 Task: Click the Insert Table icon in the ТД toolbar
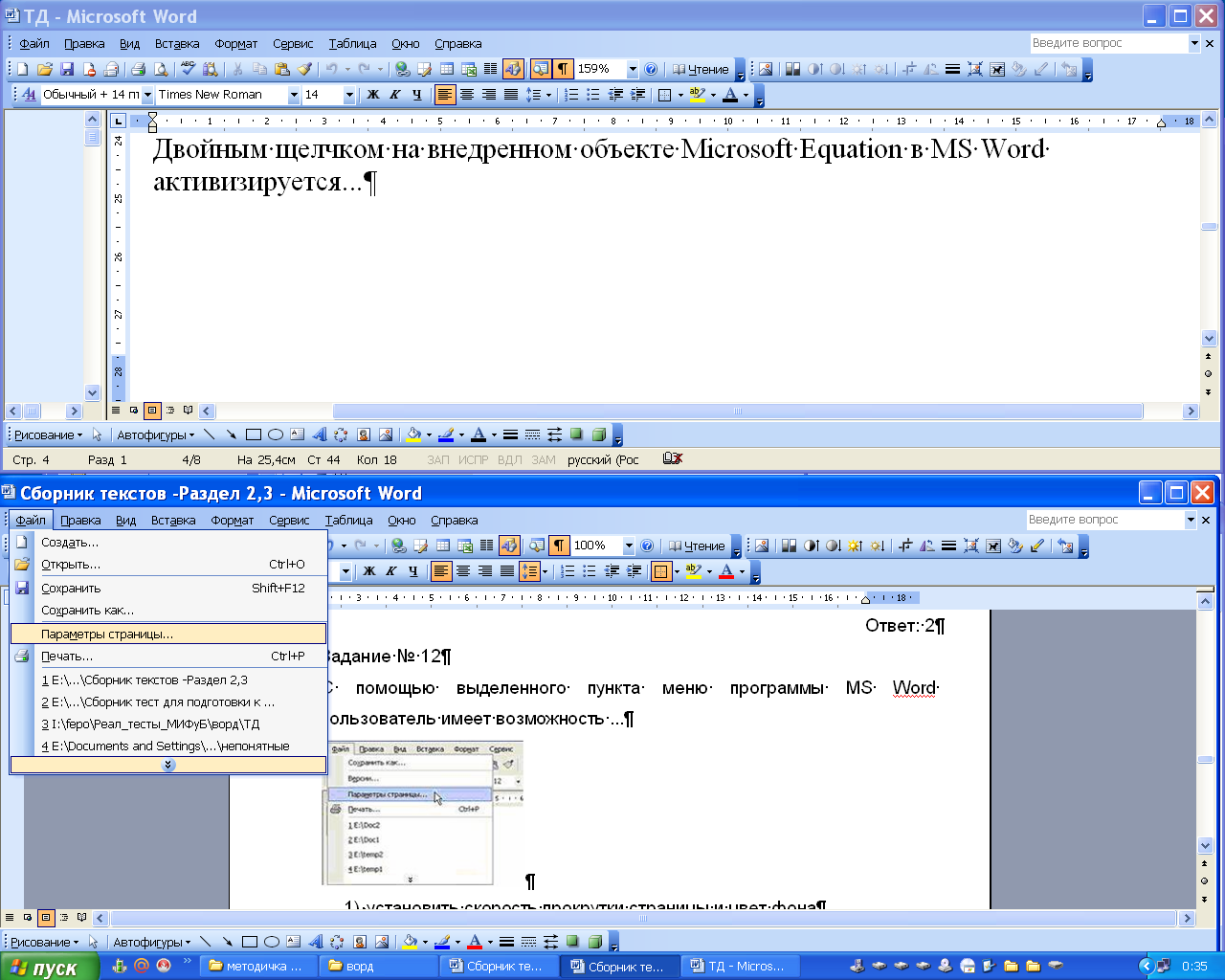[447, 69]
